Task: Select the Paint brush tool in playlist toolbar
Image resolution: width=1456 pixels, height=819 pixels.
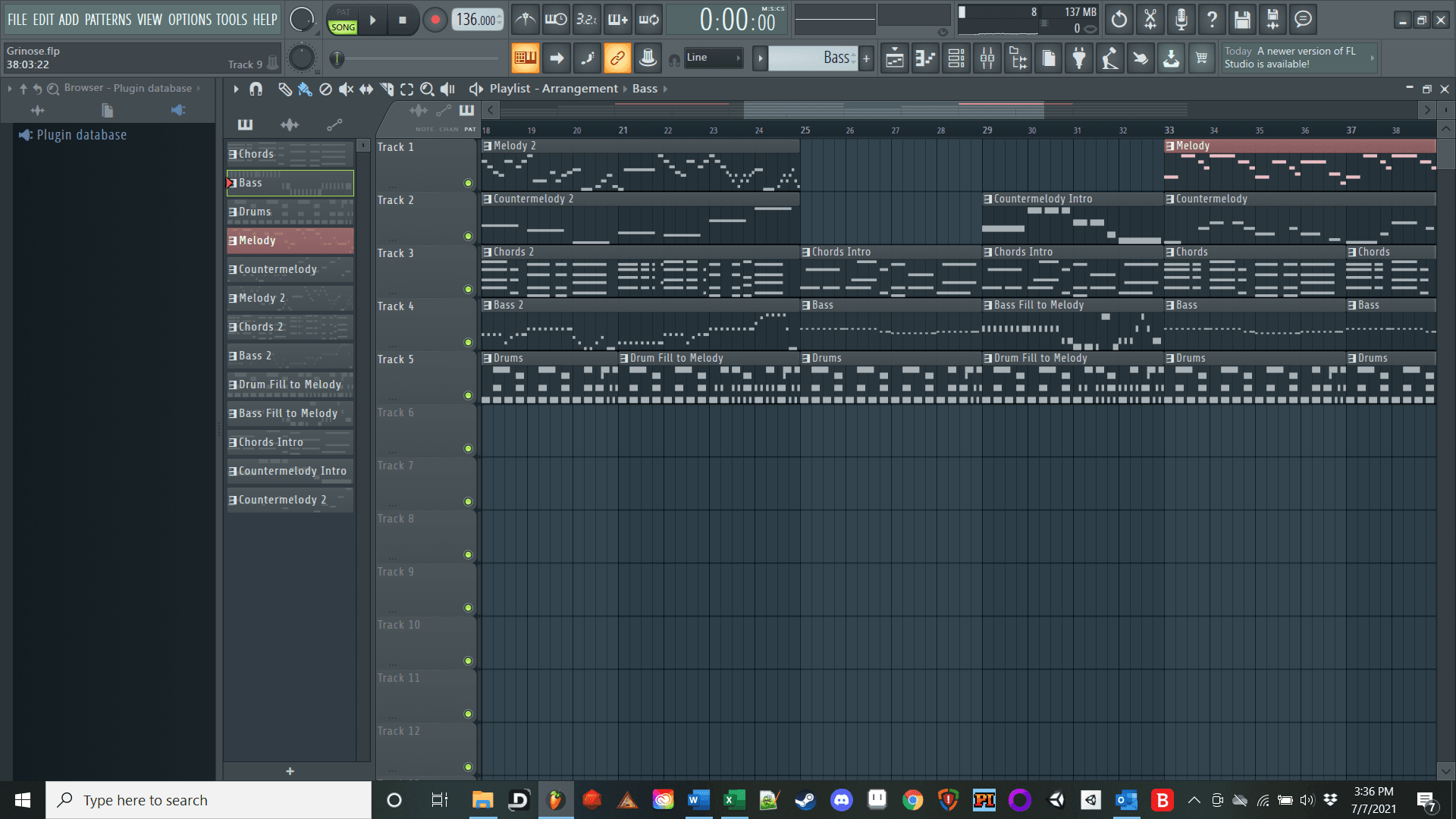Action: [305, 89]
